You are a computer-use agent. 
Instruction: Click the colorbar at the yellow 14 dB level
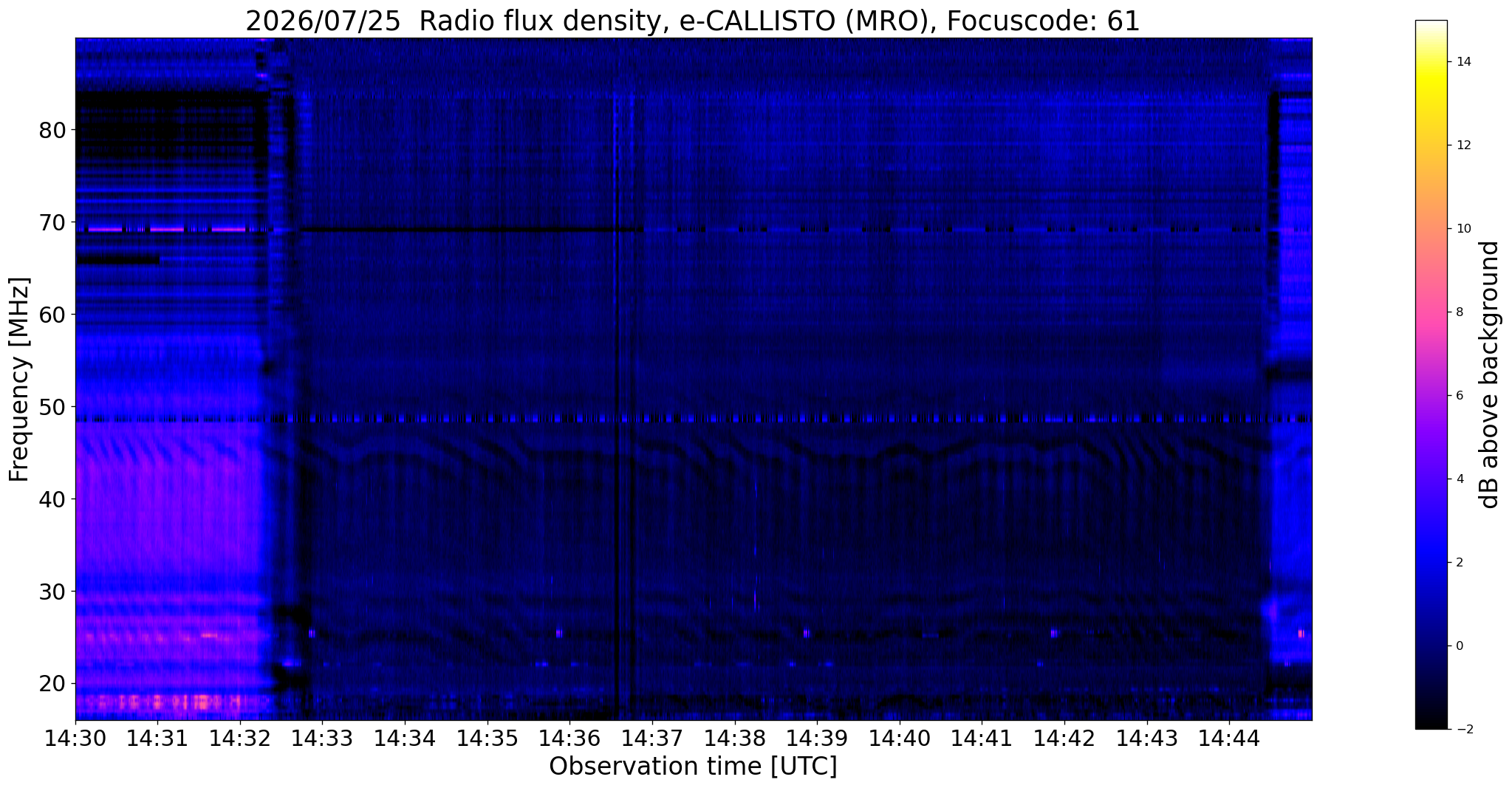1431,62
